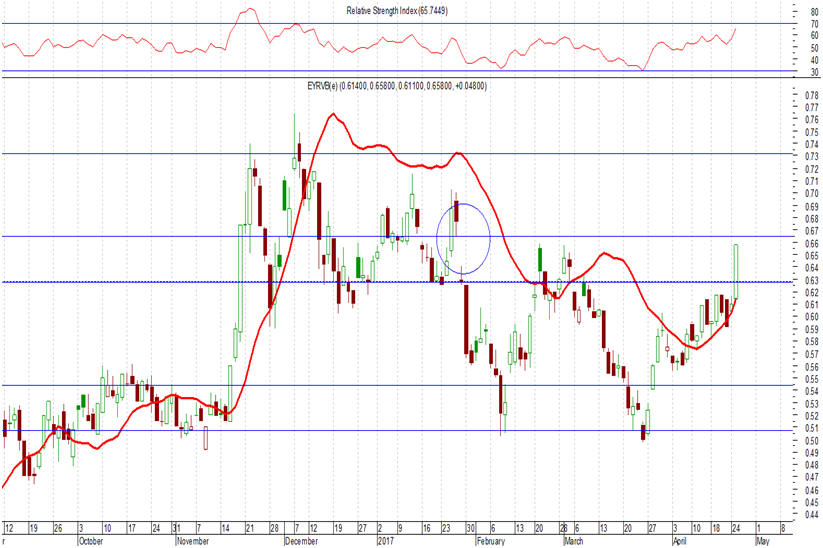The height and width of the screenshot is (548, 823).
Task: Click the 0.63 price axis label
Action: (x=811, y=280)
